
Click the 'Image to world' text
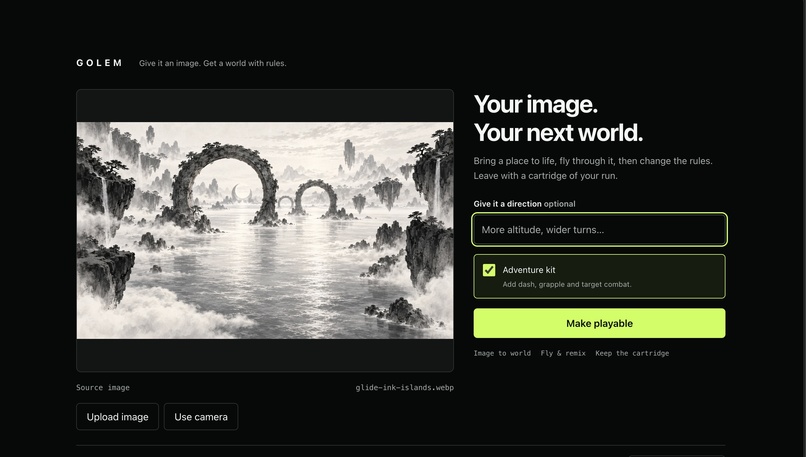(x=502, y=353)
